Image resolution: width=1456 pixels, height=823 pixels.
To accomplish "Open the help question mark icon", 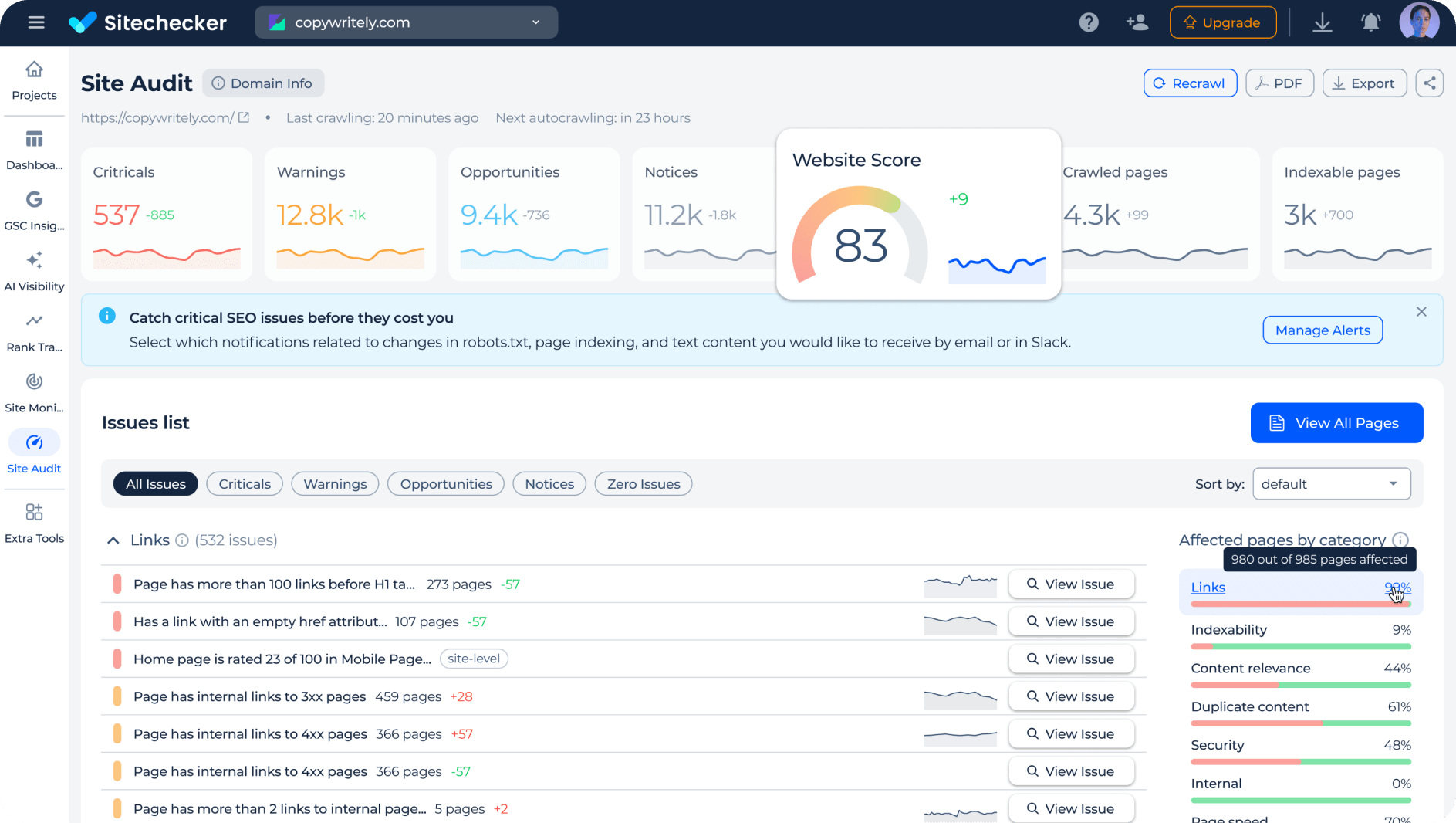I will click(1089, 22).
